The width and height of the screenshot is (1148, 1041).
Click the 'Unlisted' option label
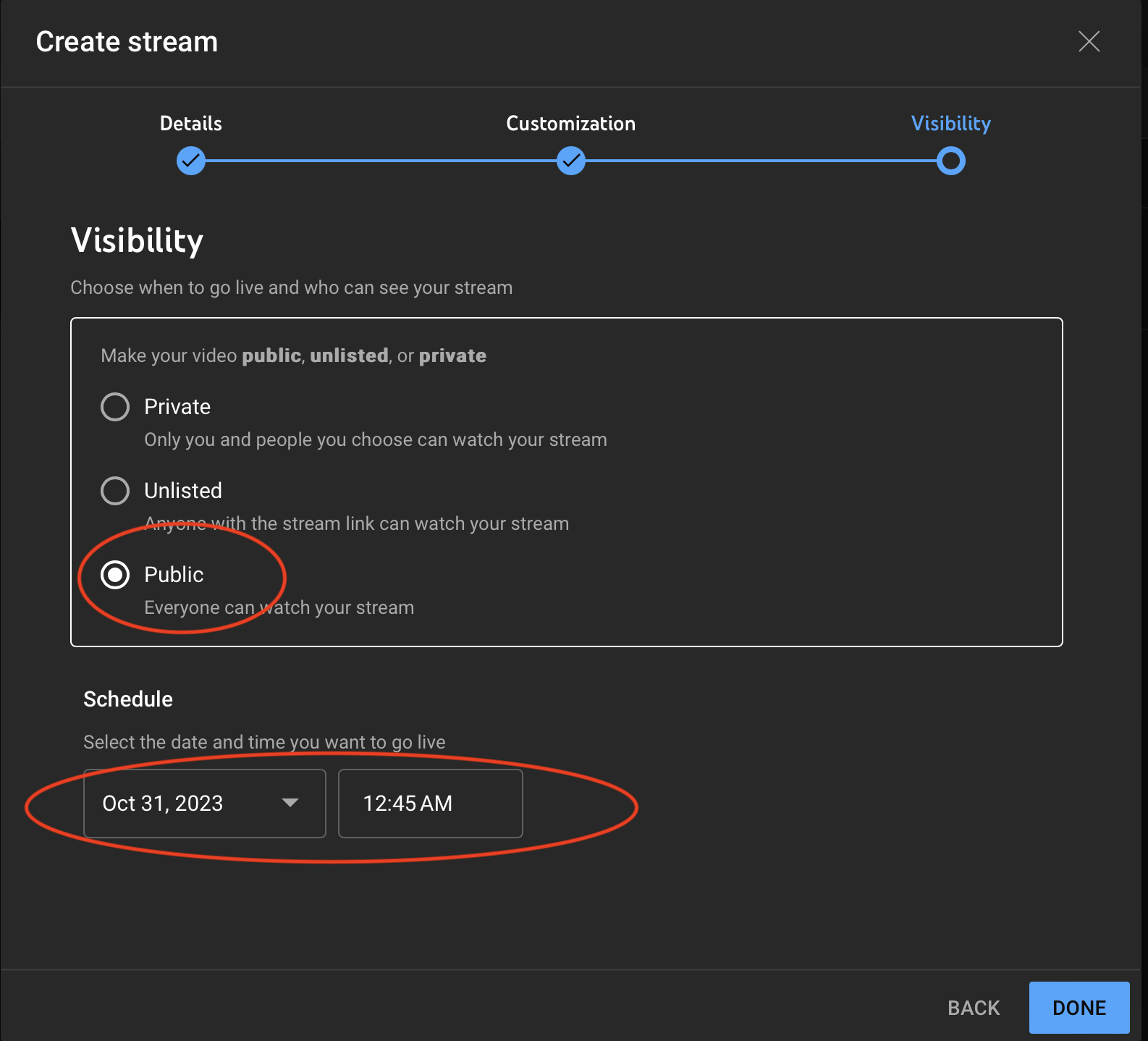[183, 491]
